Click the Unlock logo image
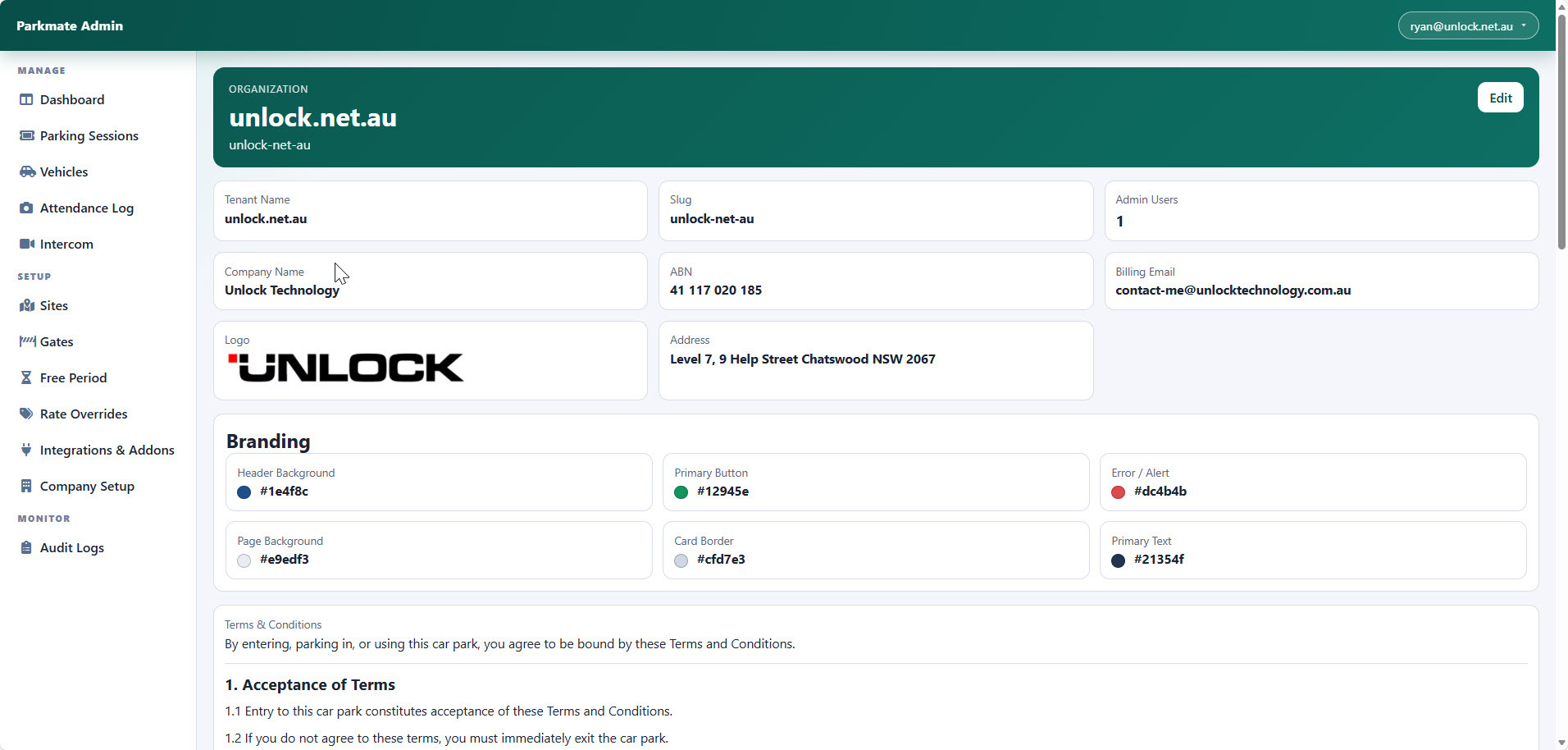 tap(345, 368)
